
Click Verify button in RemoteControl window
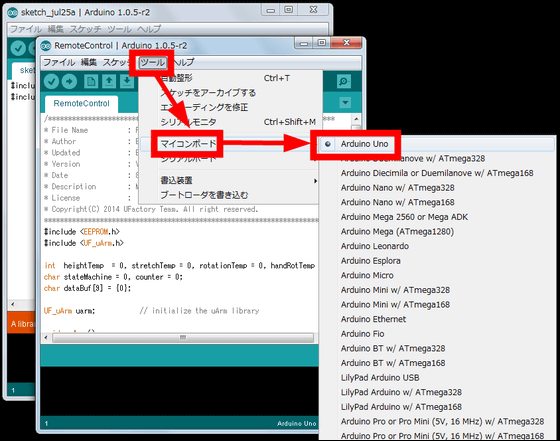51,81
